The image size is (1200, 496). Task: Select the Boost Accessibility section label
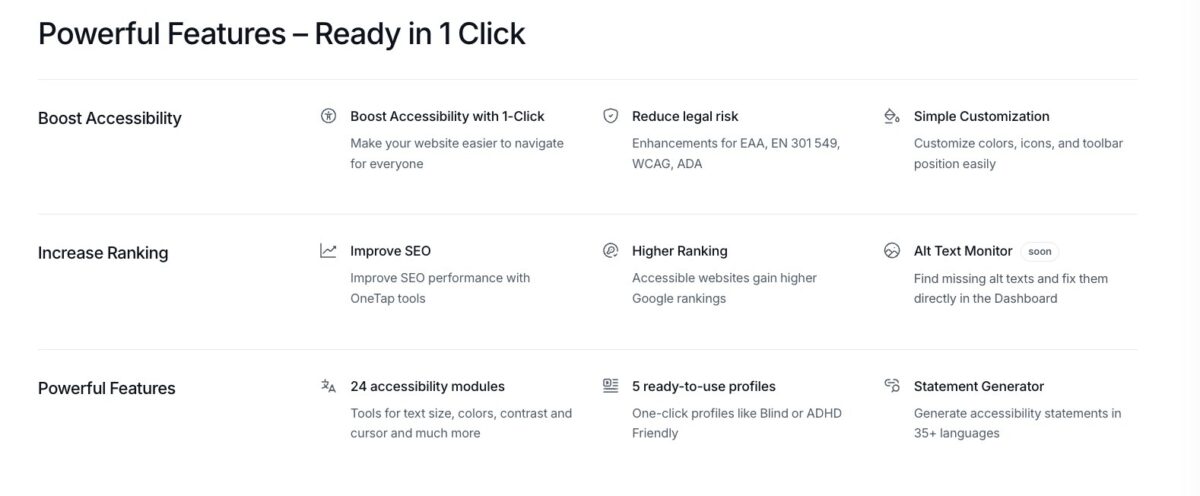110,118
